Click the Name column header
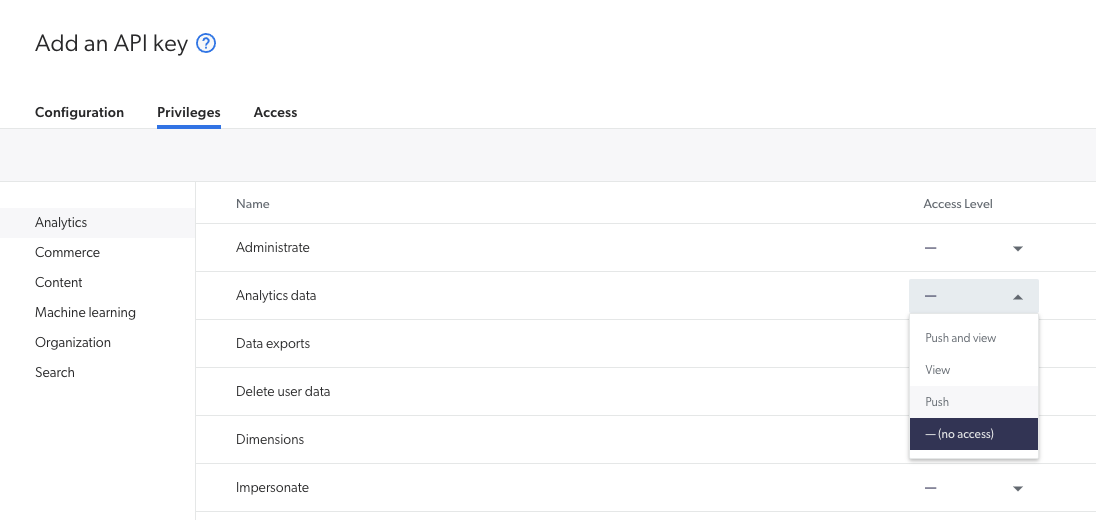Screen dimensions: 1096x520 click(252, 204)
